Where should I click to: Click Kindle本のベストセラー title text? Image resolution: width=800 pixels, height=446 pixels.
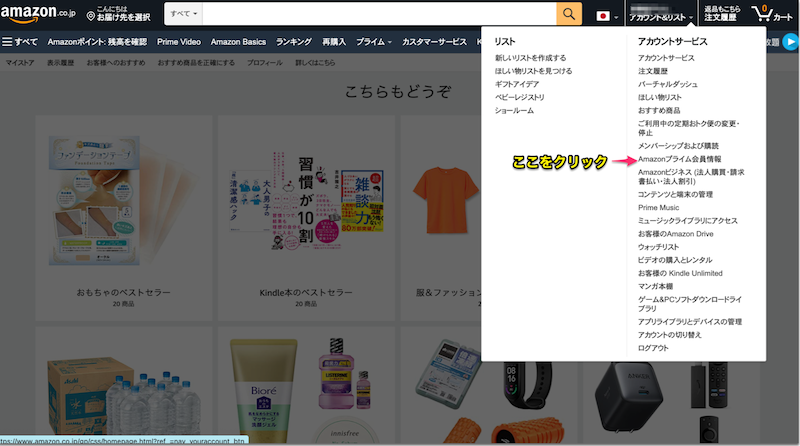point(306,292)
